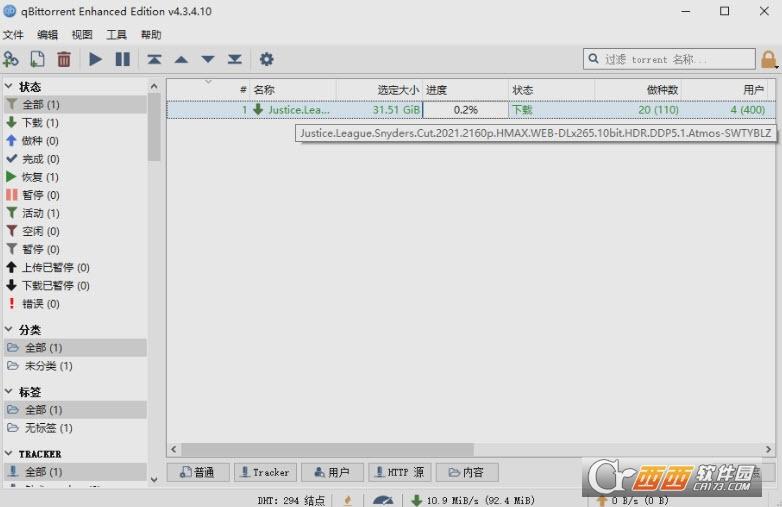Viewport: 782px width, 507px height.
Task: Select 空闲 (0) status filter
Action: pos(75,231)
